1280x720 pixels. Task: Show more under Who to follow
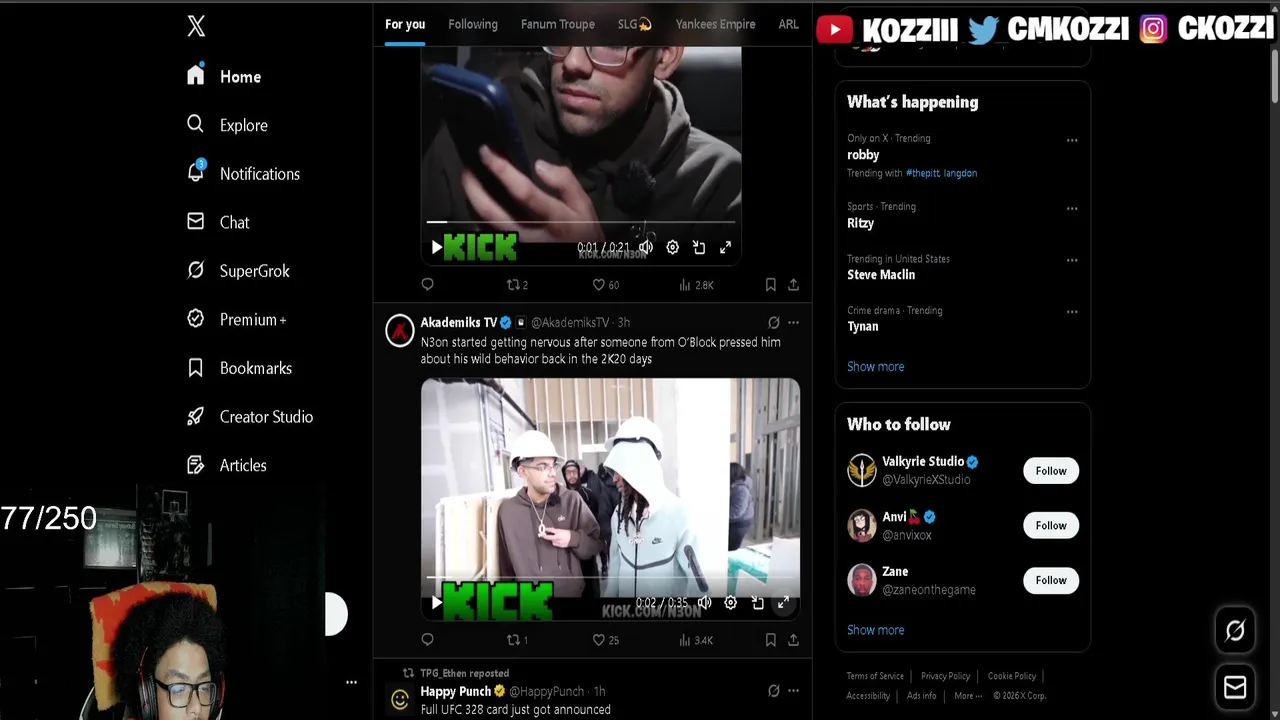tap(875, 630)
